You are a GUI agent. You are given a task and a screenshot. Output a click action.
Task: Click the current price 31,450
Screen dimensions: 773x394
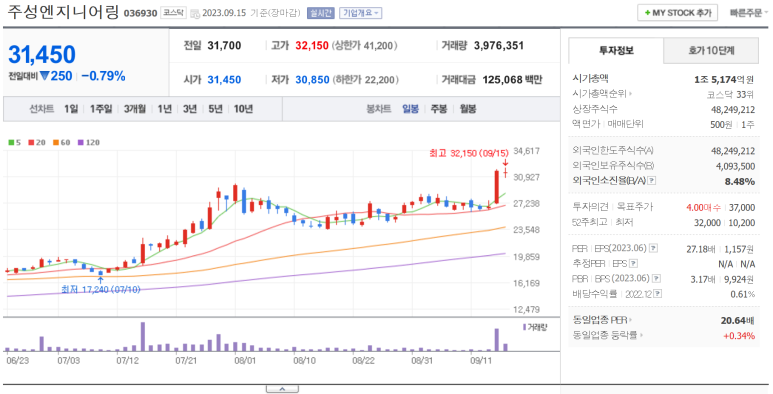coord(42,54)
